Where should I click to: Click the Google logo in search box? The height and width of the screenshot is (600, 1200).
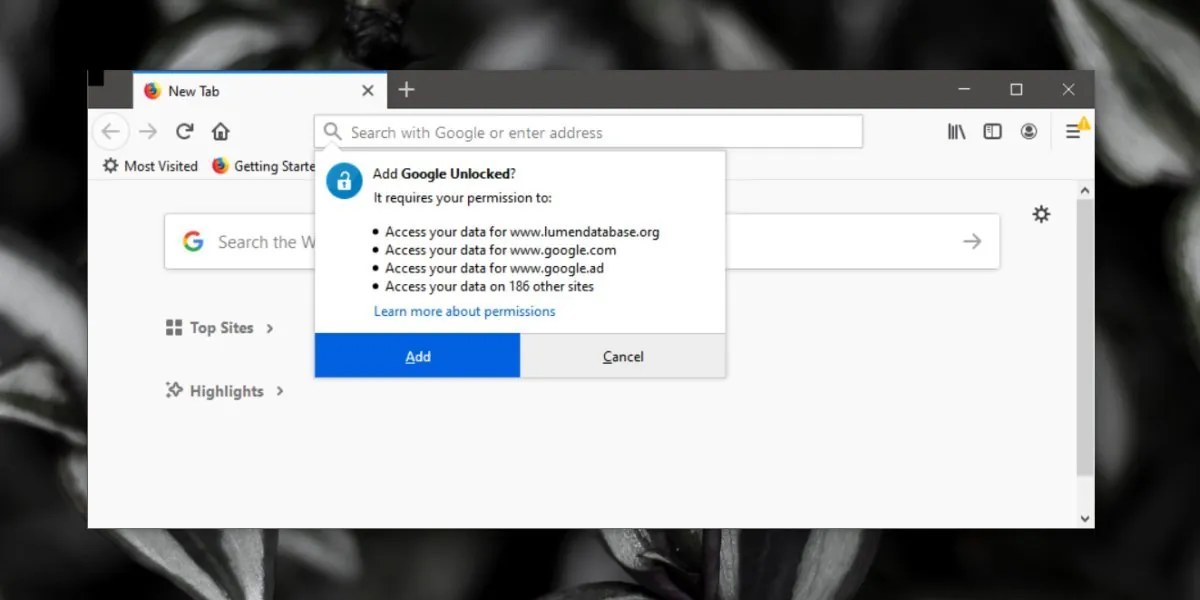[x=193, y=241]
